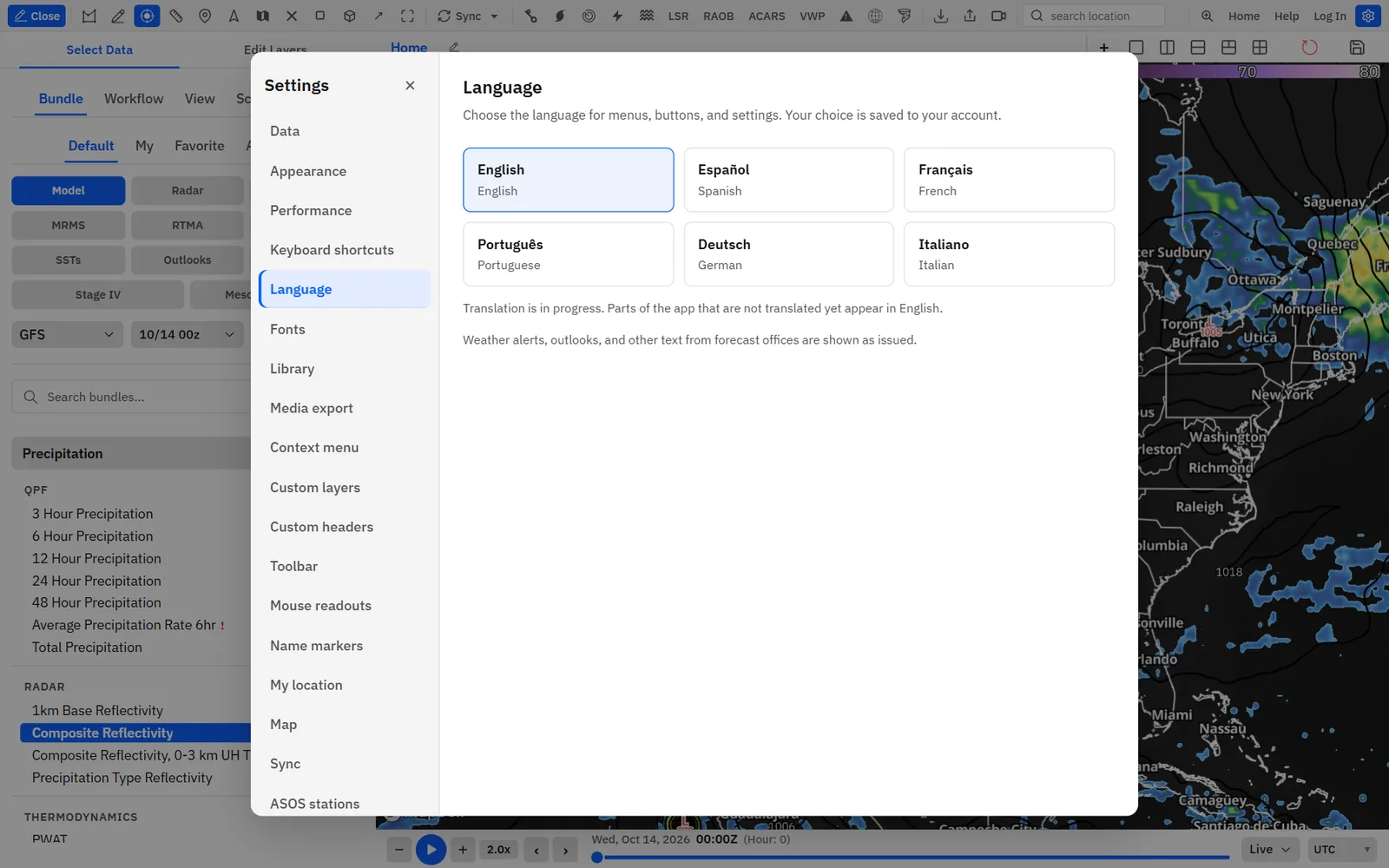Click the red refresh circle icon

(1309, 47)
